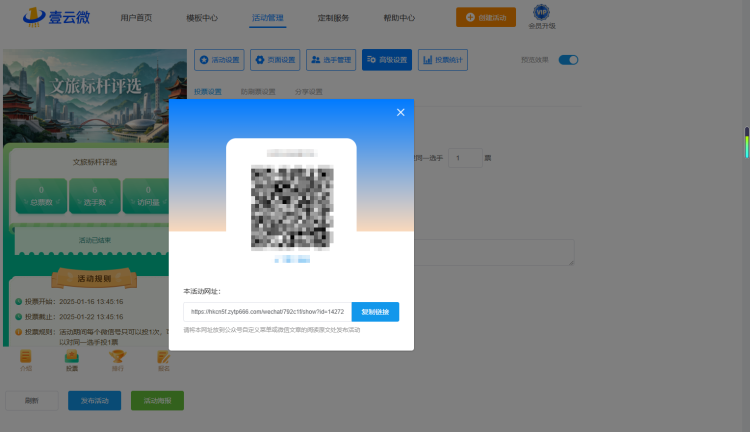This screenshot has height=432, width=750.
Task: Click the 访问量 stat card
Action: tap(146, 196)
